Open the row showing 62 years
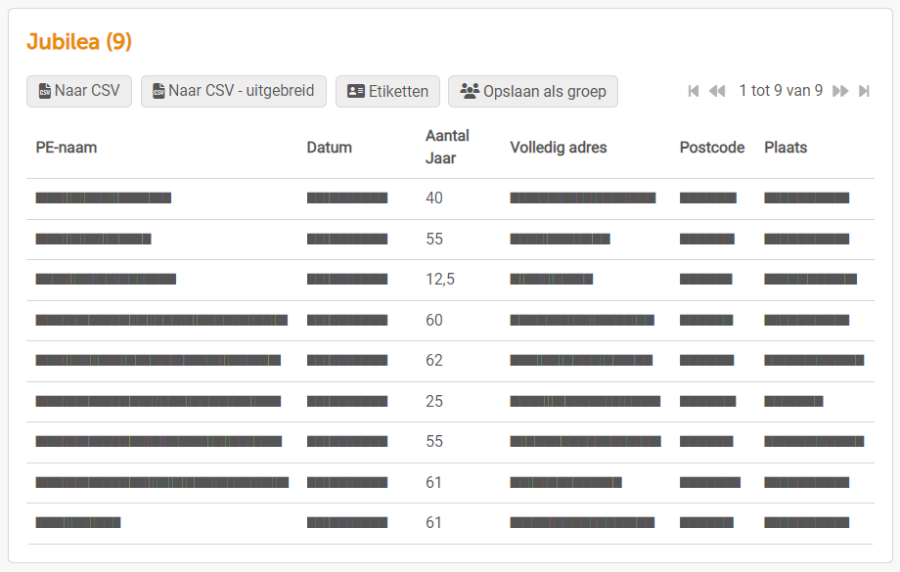Screen dimensions: 900x572 [x=434, y=360]
